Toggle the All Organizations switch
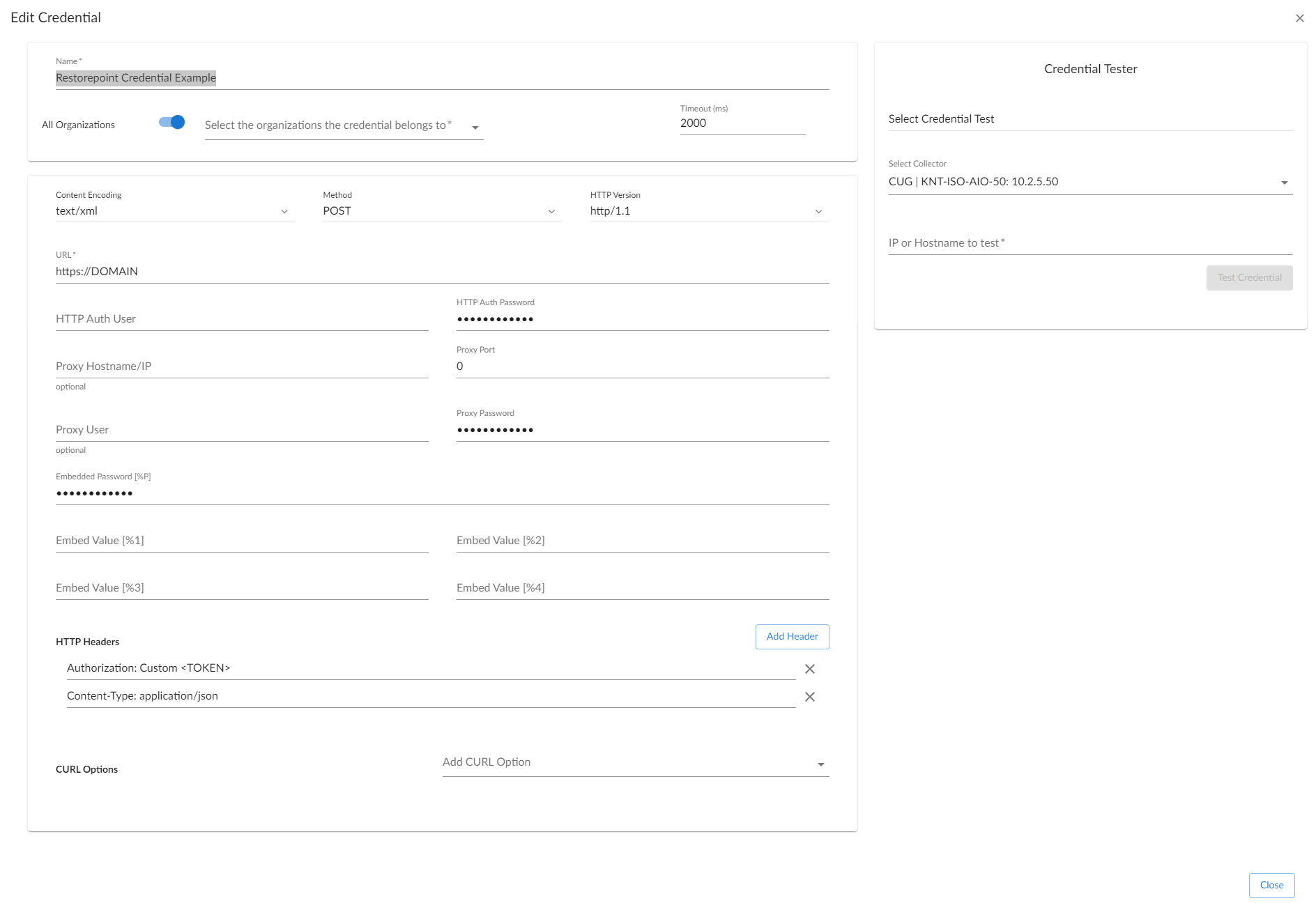The width and height of the screenshot is (1316, 903). 171,122
